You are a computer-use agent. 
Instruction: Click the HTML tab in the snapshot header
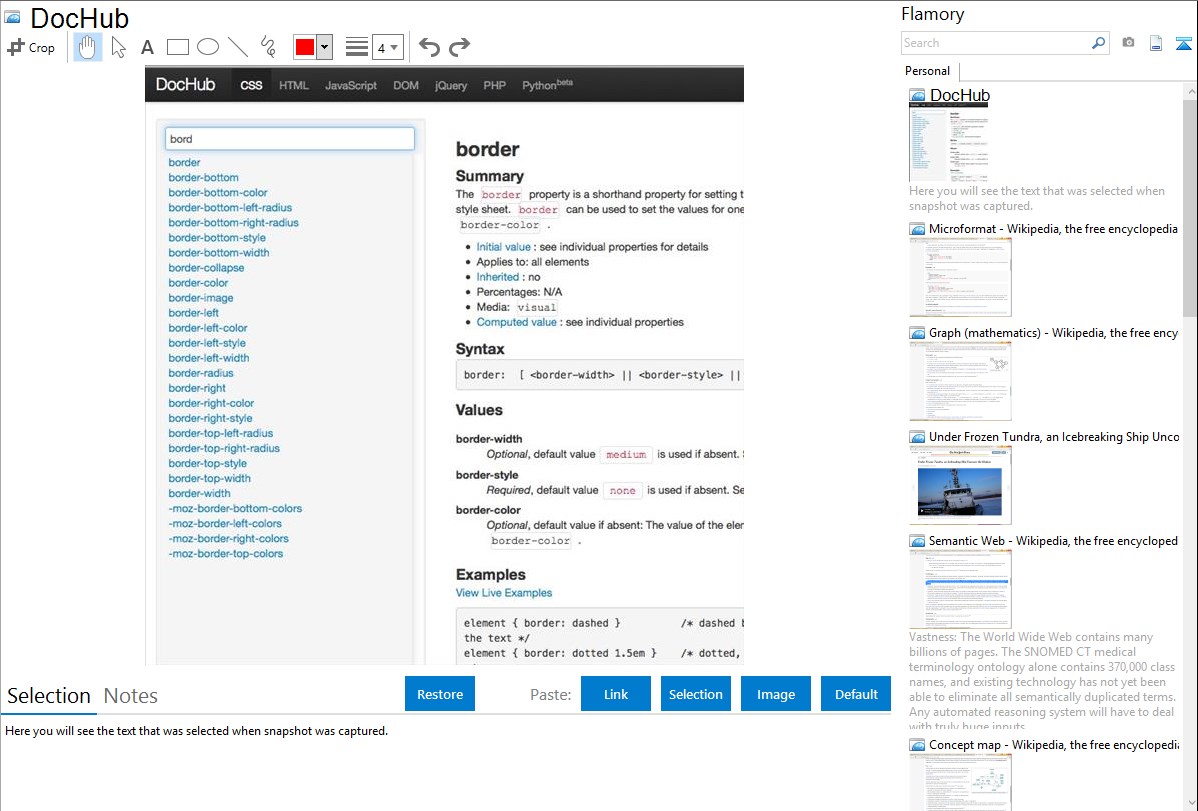(293, 86)
